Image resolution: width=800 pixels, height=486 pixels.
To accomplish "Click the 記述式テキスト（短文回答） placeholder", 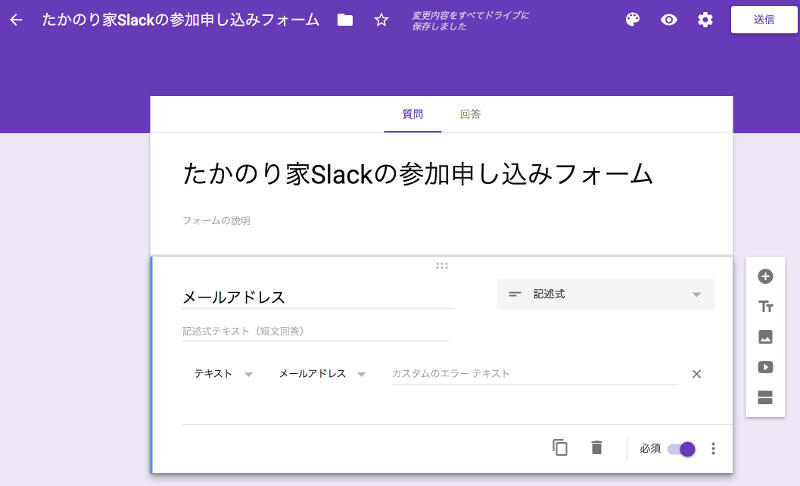I will coord(243,331).
